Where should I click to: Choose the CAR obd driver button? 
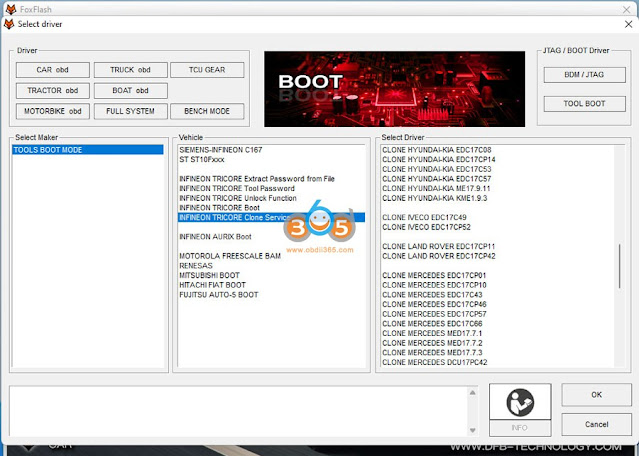pyautogui.click(x=53, y=70)
